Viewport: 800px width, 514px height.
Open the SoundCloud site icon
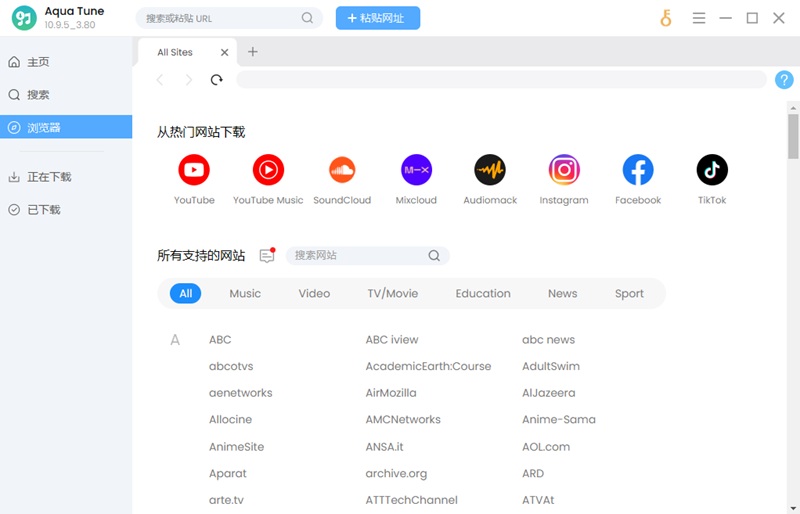342,169
